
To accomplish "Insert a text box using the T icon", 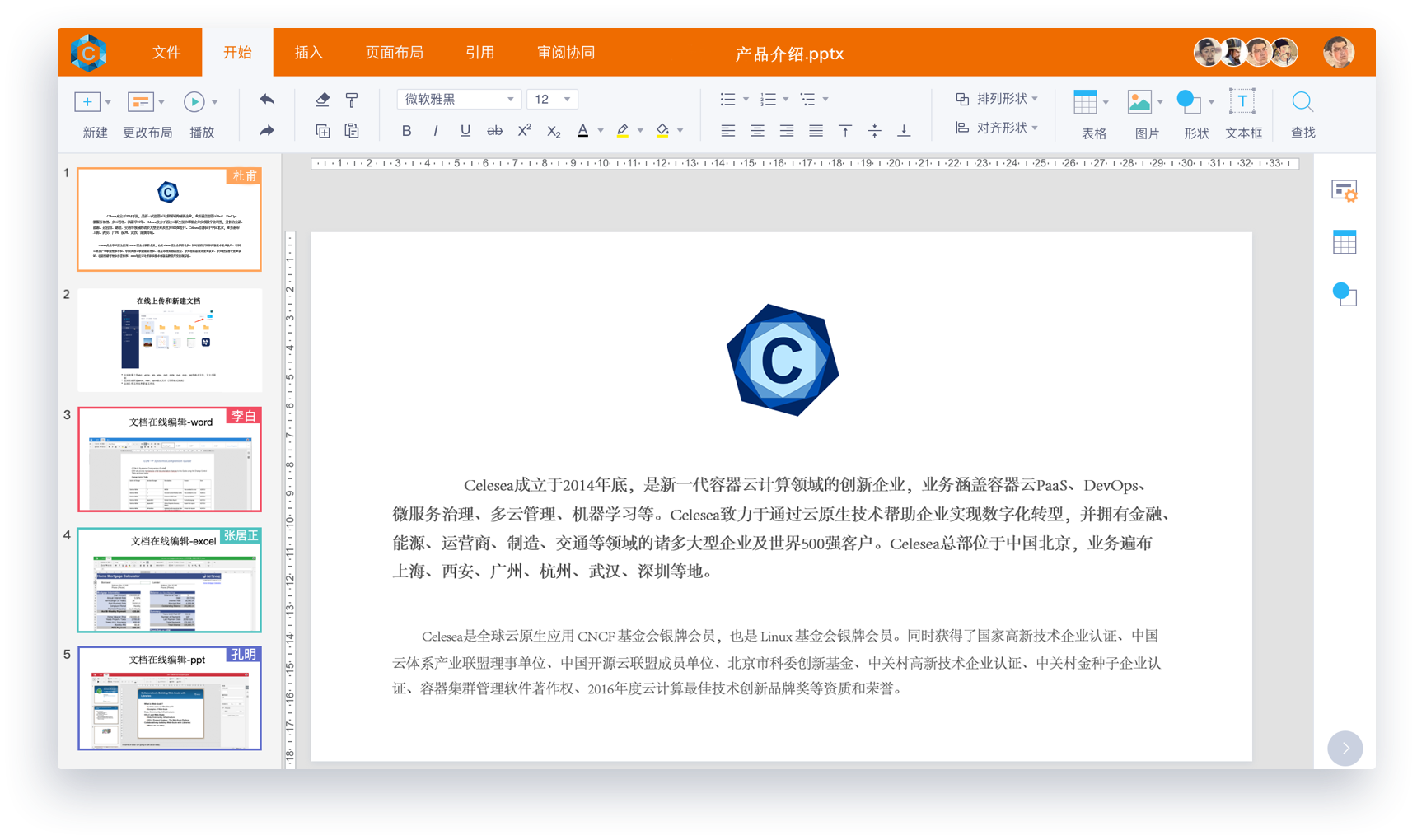I will [x=1242, y=102].
